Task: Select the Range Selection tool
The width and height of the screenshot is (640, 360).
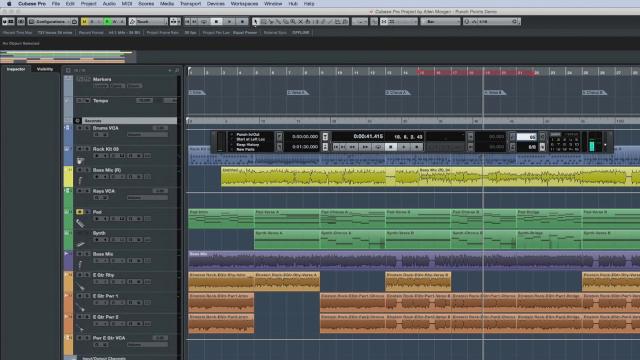Action: [x=263, y=21]
